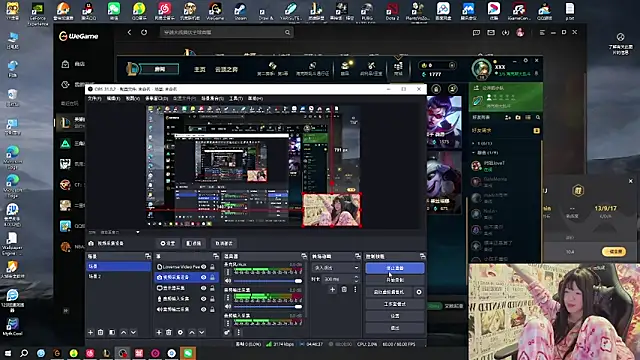Screen dimensions: 640x360
Task: Switch to 云顶之弈 tab in League client
Action: coord(226,69)
